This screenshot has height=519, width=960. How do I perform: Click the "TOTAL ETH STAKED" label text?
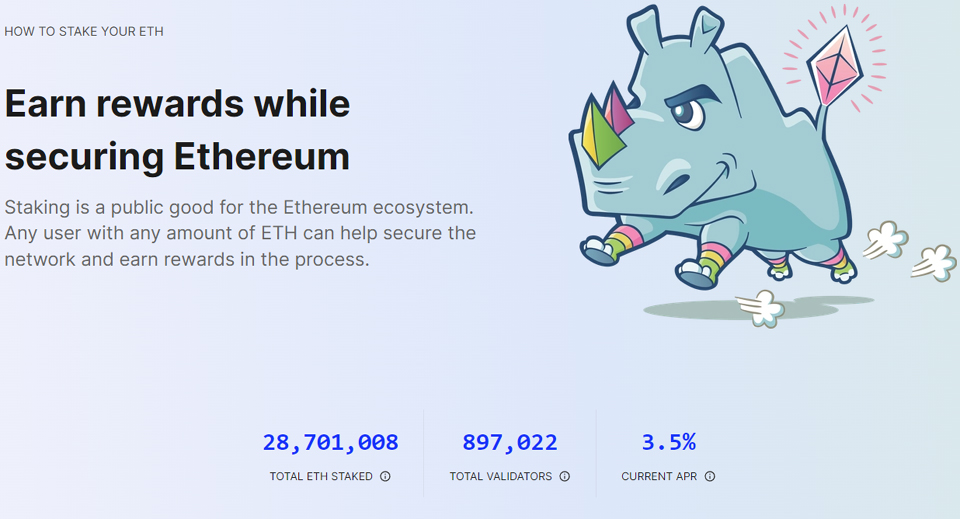[x=321, y=477]
